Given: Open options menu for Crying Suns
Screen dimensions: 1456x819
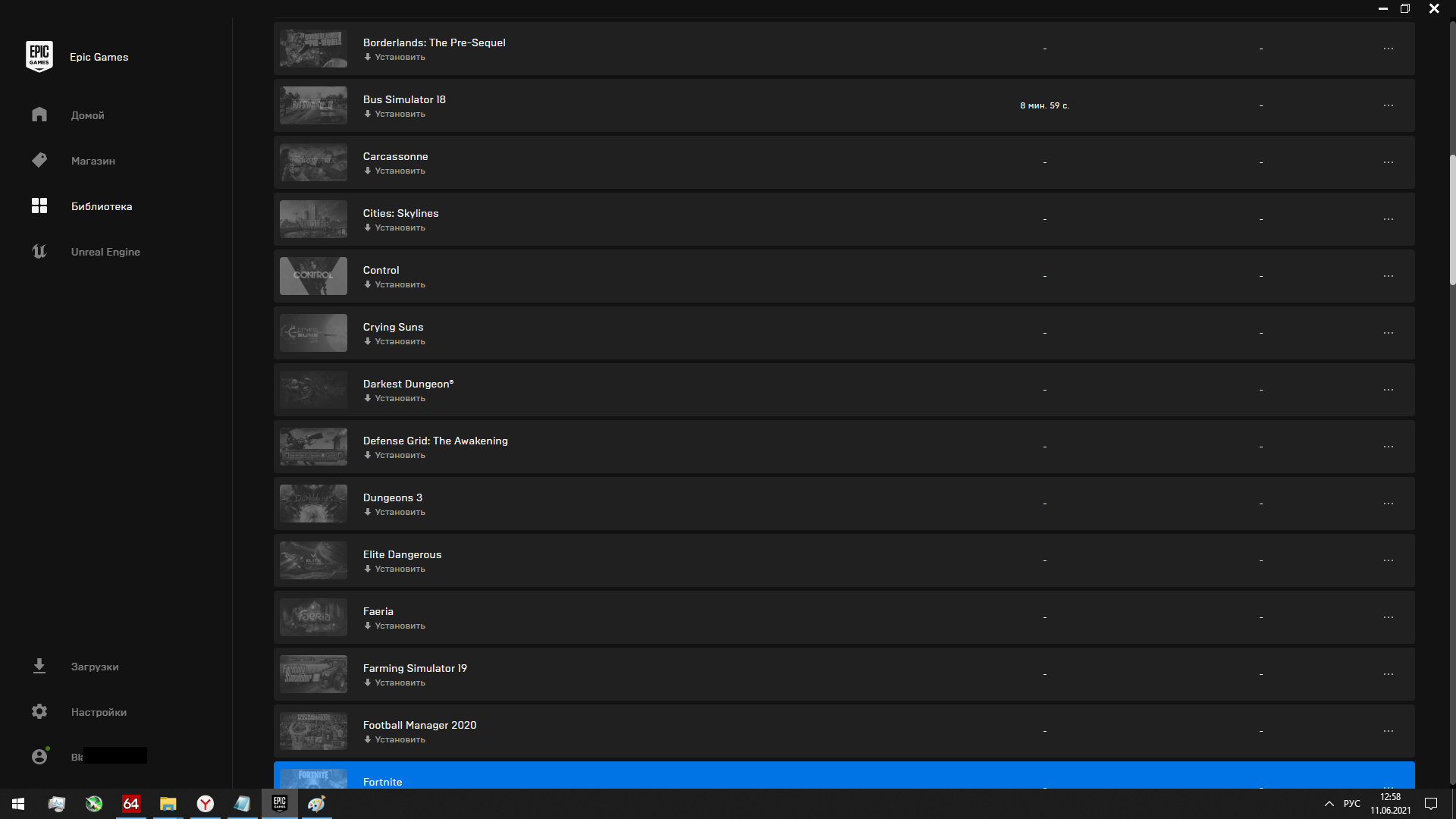Looking at the screenshot, I should 1389,333.
